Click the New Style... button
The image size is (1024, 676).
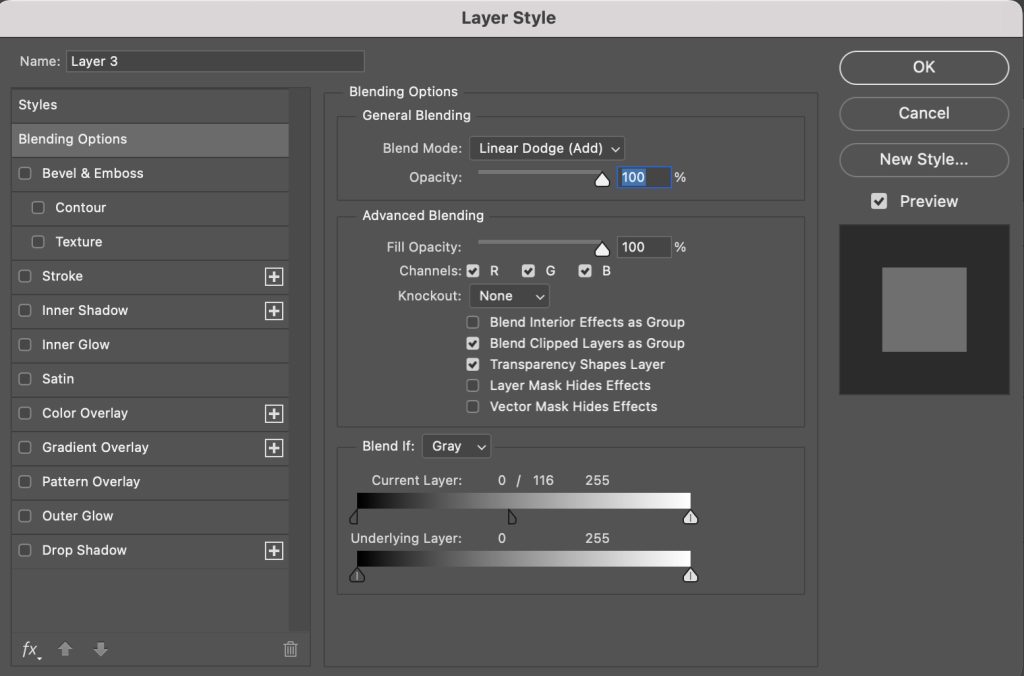coord(923,159)
